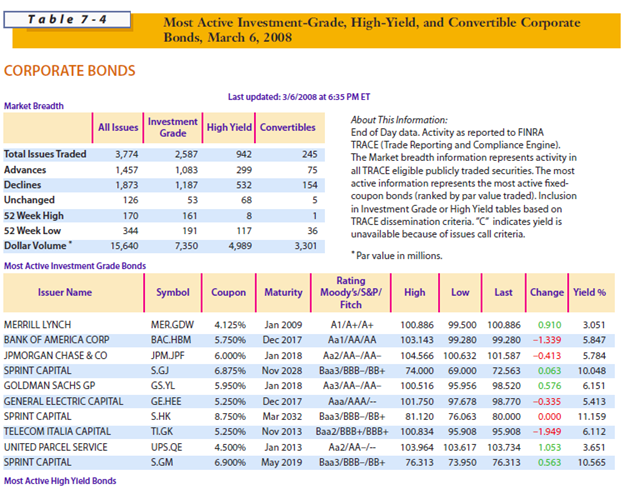624x489 pixels.
Task: Click High Yield declines value 532
Action: [244, 185]
